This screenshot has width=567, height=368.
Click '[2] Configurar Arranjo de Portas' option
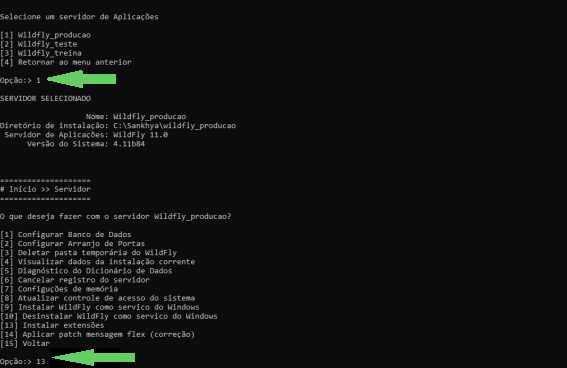tap(73, 244)
